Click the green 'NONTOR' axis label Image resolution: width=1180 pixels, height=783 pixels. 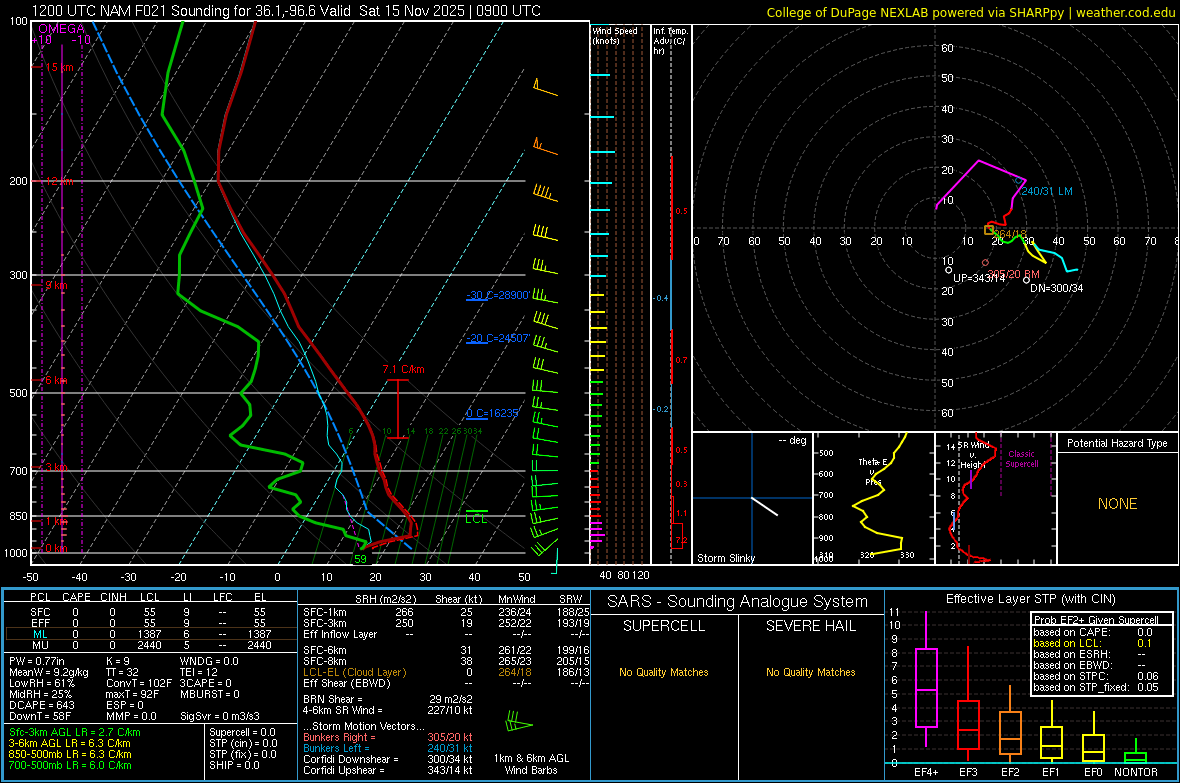pos(1136,772)
